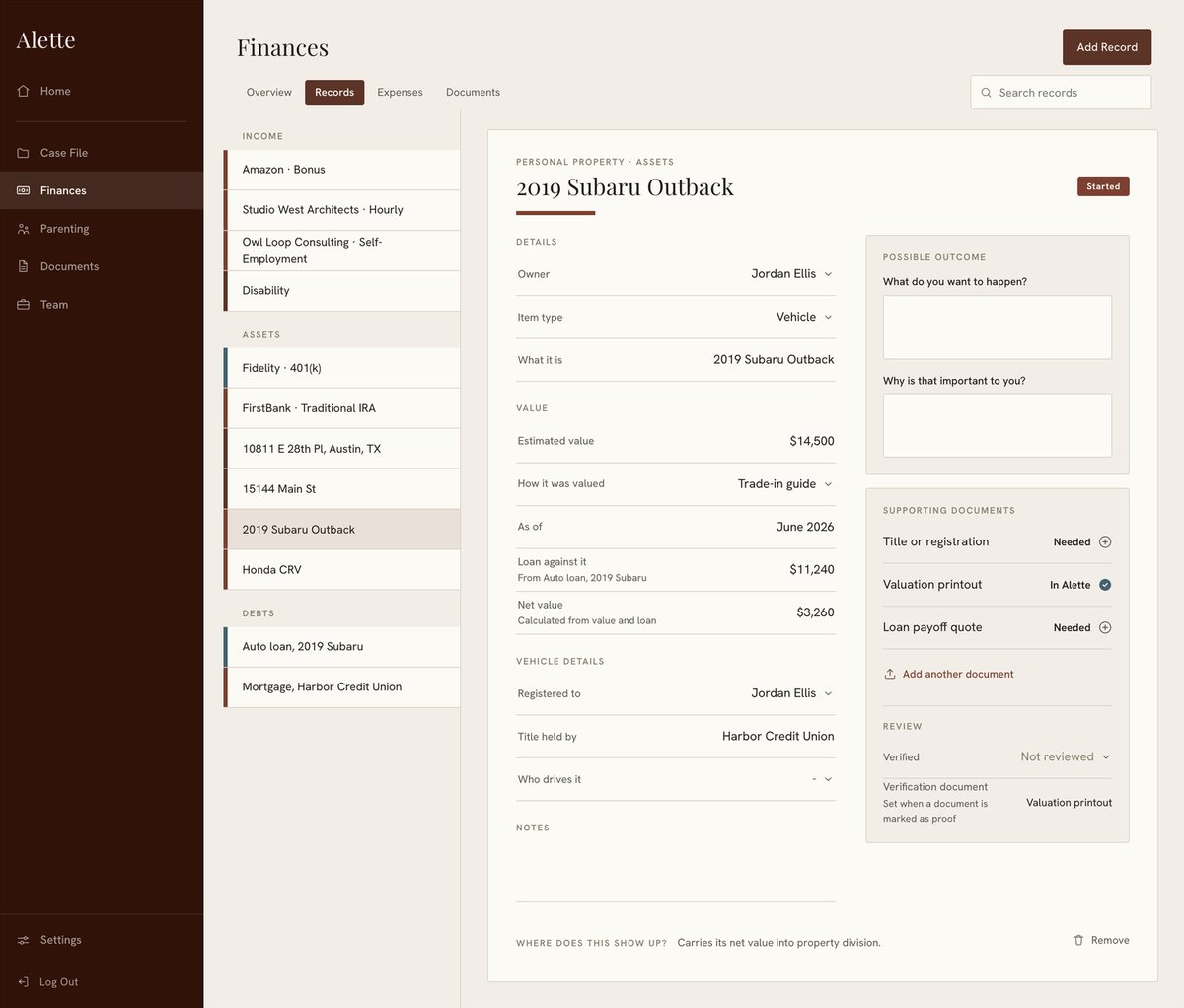Click upload icon for Add another document
Image resolution: width=1184 pixels, height=1008 pixels.
(890, 674)
